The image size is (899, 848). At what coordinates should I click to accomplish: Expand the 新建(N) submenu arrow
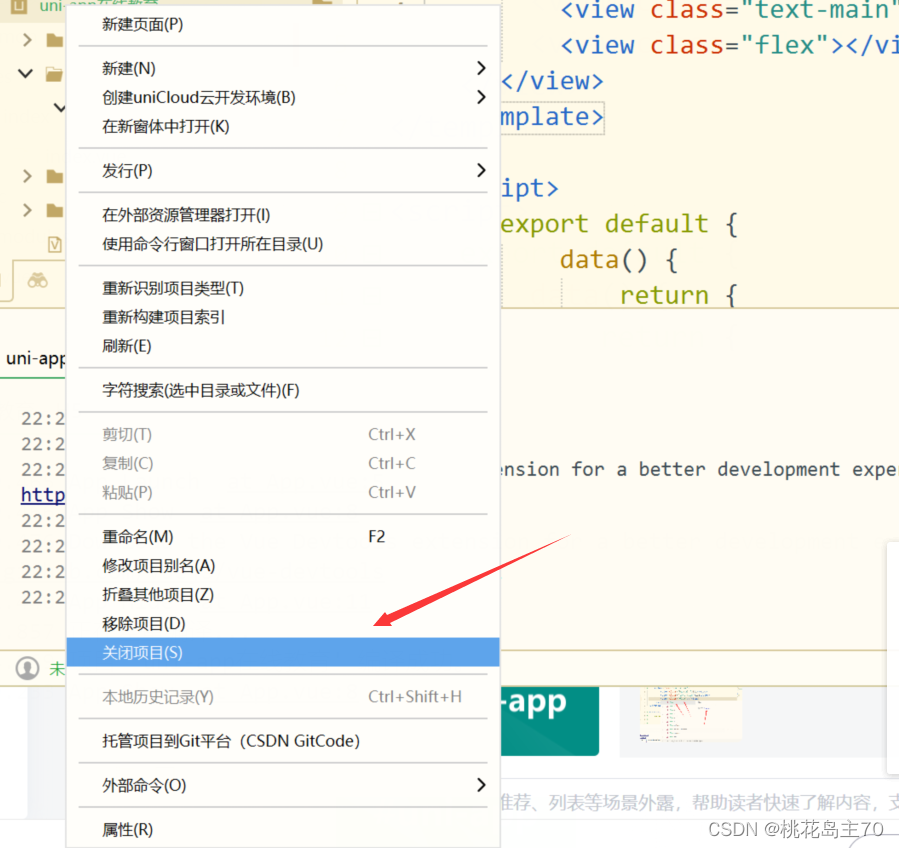click(481, 68)
